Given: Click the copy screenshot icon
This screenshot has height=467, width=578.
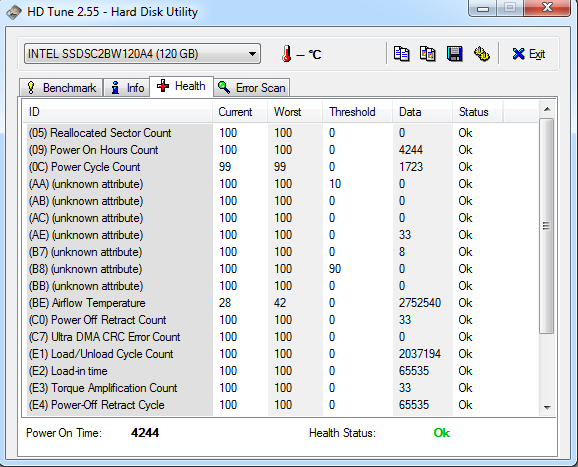Looking at the screenshot, I should point(428,54).
